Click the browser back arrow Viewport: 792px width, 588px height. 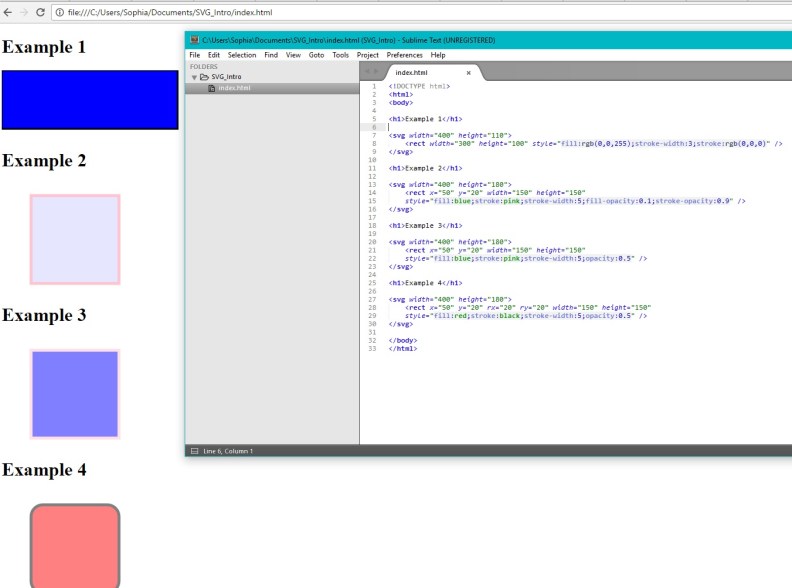(8, 12)
